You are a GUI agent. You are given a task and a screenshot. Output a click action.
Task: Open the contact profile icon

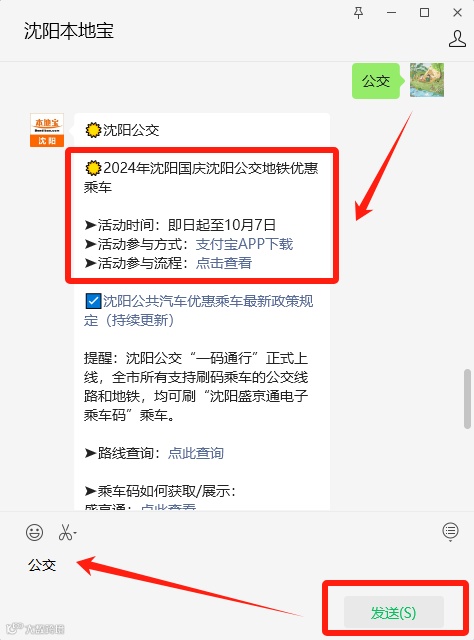click(457, 39)
